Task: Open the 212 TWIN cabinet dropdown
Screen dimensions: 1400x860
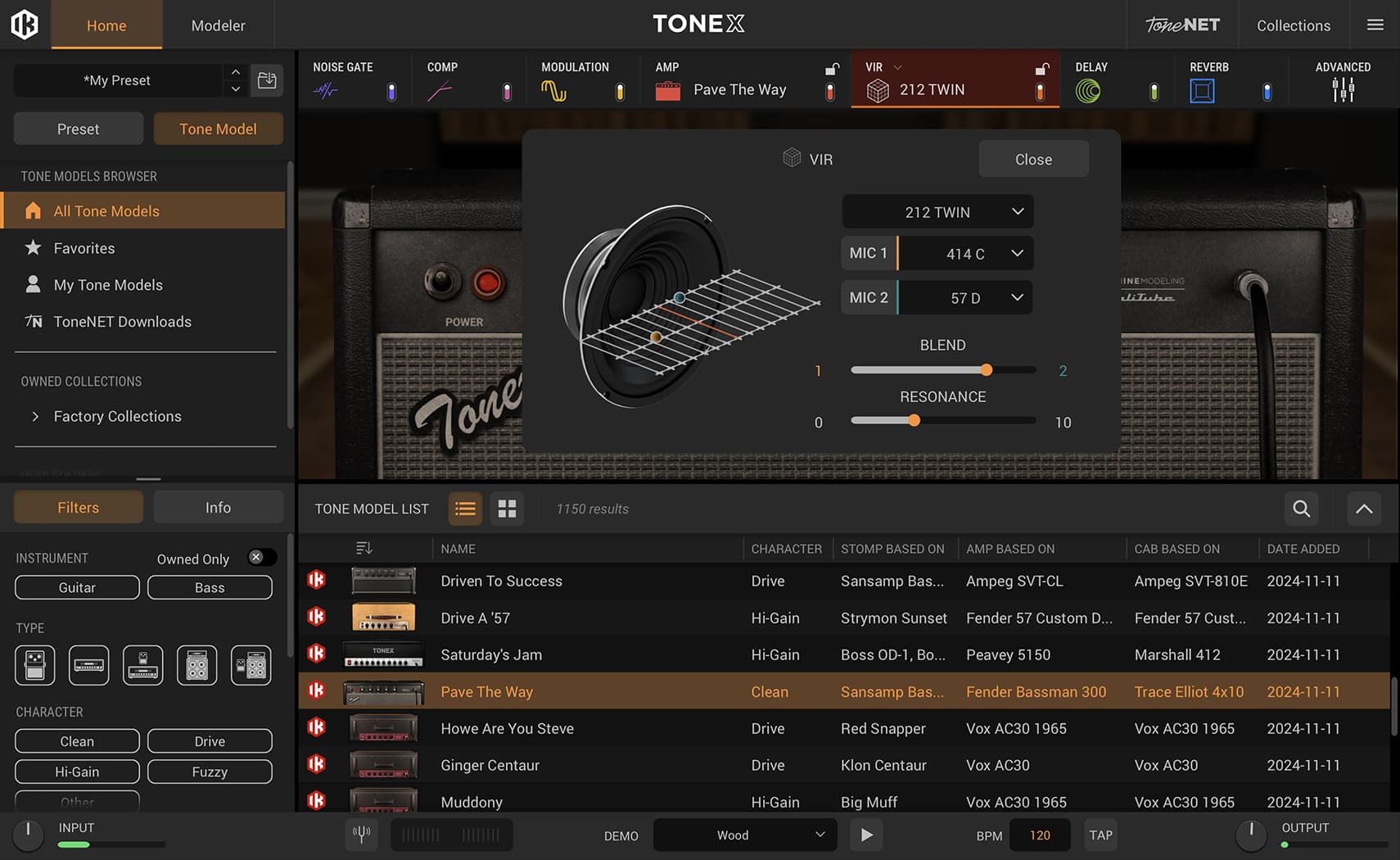Action: 937,211
